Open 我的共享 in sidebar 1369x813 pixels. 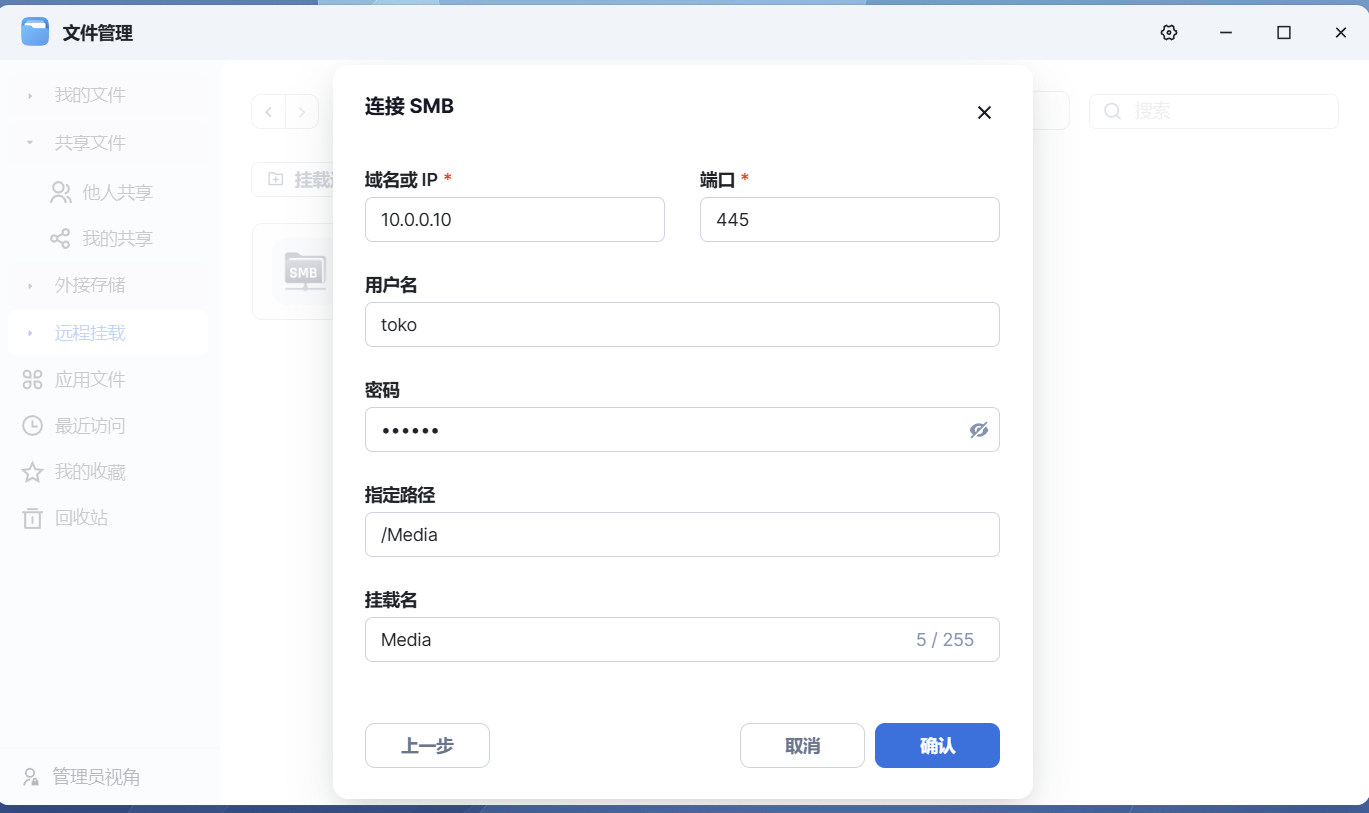[117, 239]
